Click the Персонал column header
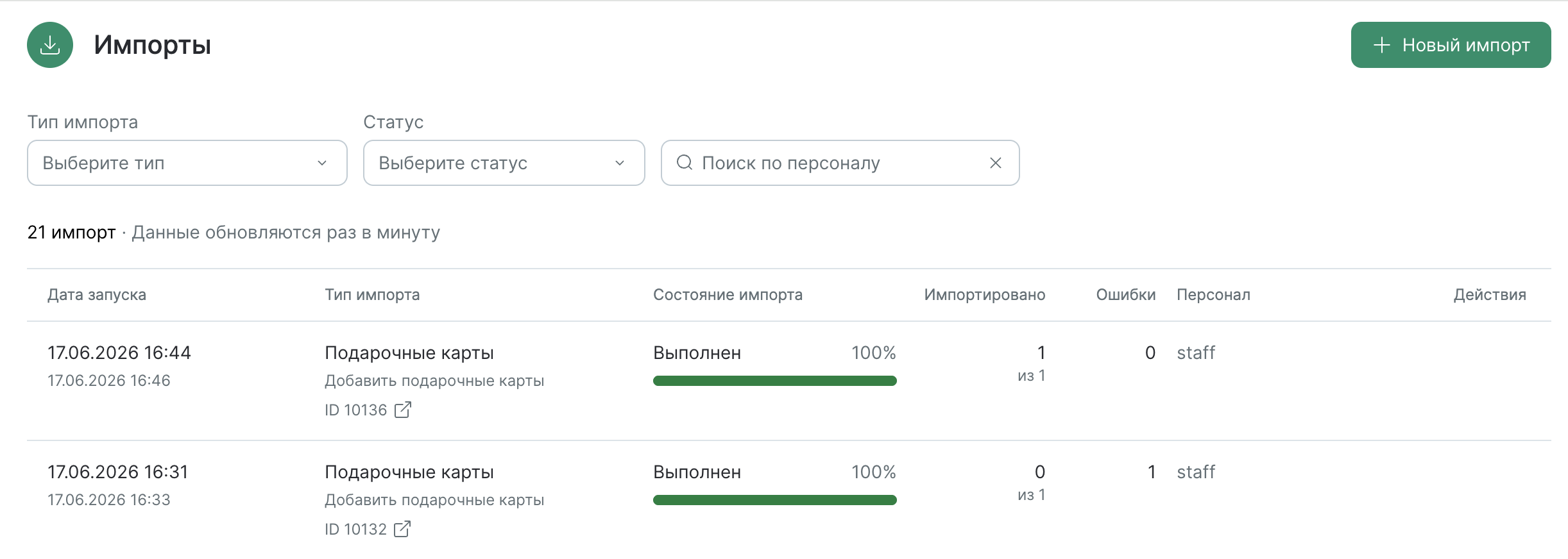 (x=1213, y=295)
